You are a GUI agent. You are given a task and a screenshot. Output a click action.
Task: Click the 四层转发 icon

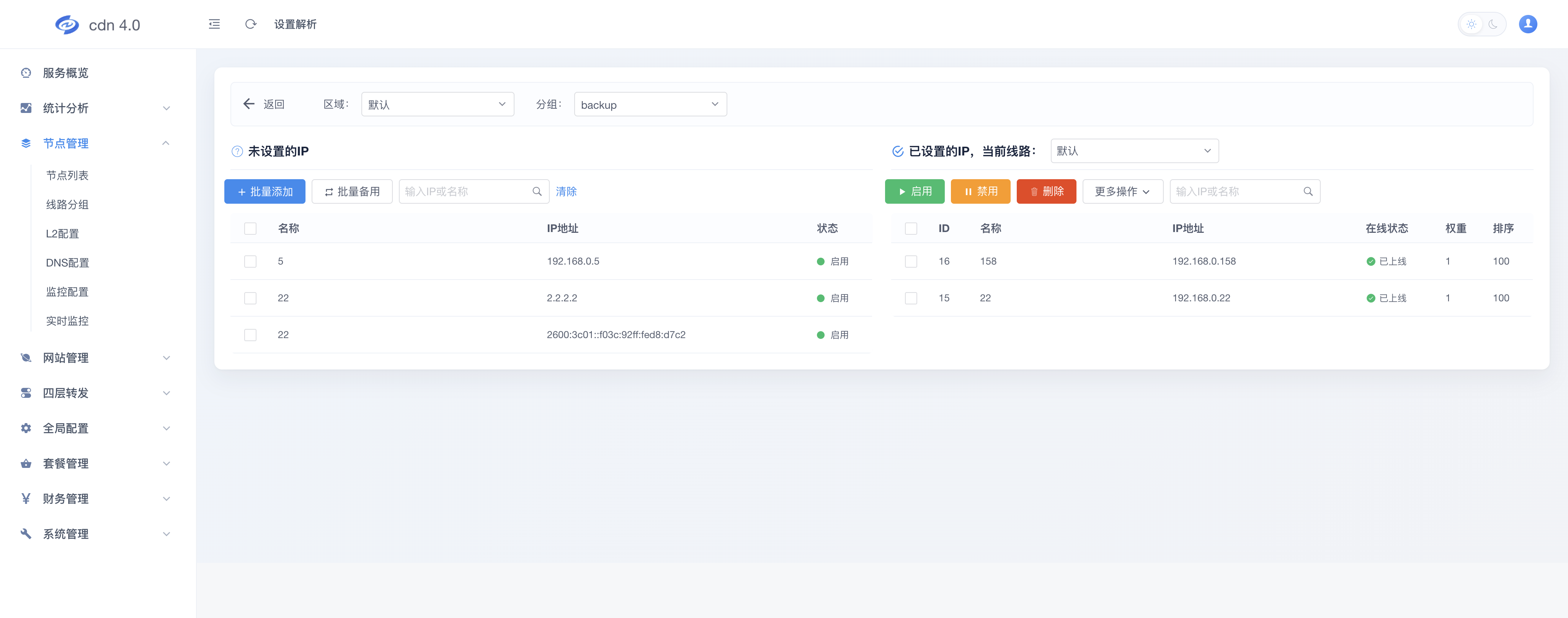[x=26, y=393]
